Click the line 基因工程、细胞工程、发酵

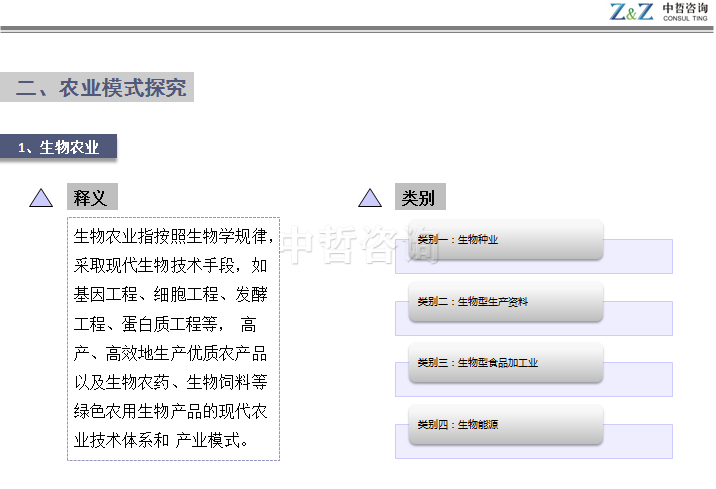click(x=170, y=294)
